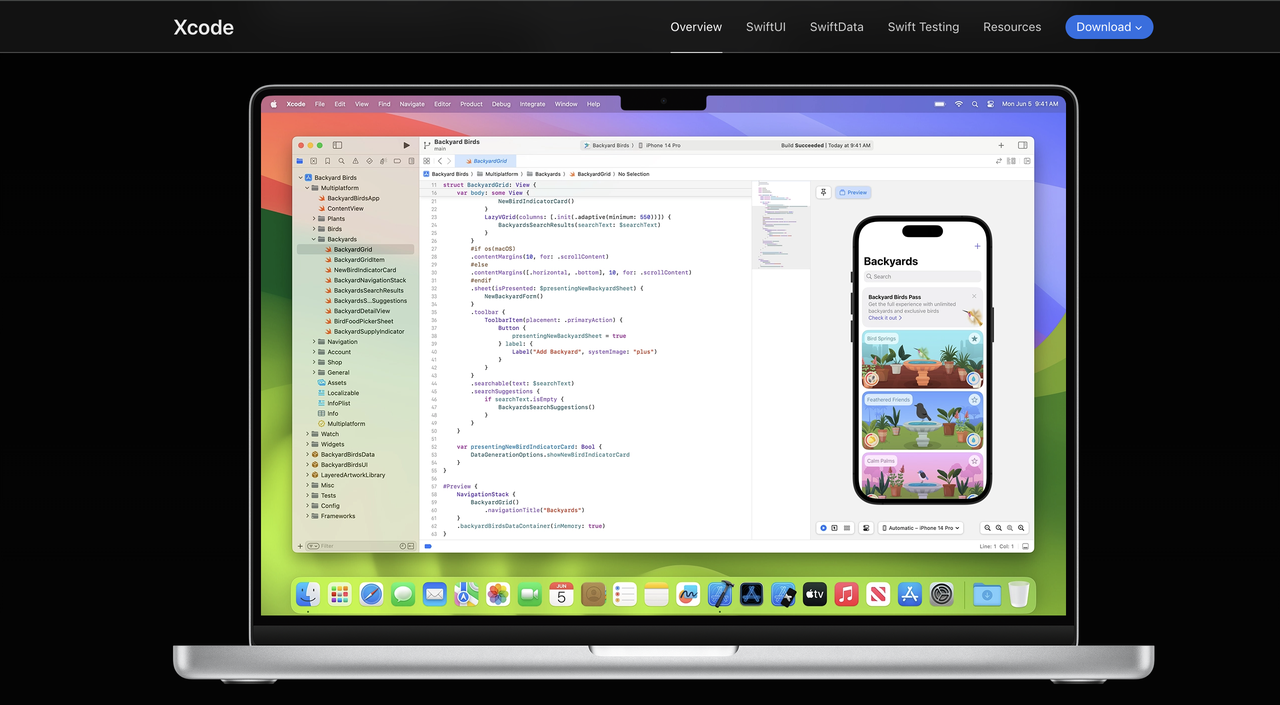Select BackyardDetailView file in navigator
Image resolution: width=1280 pixels, height=705 pixels.
[x=362, y=311]
